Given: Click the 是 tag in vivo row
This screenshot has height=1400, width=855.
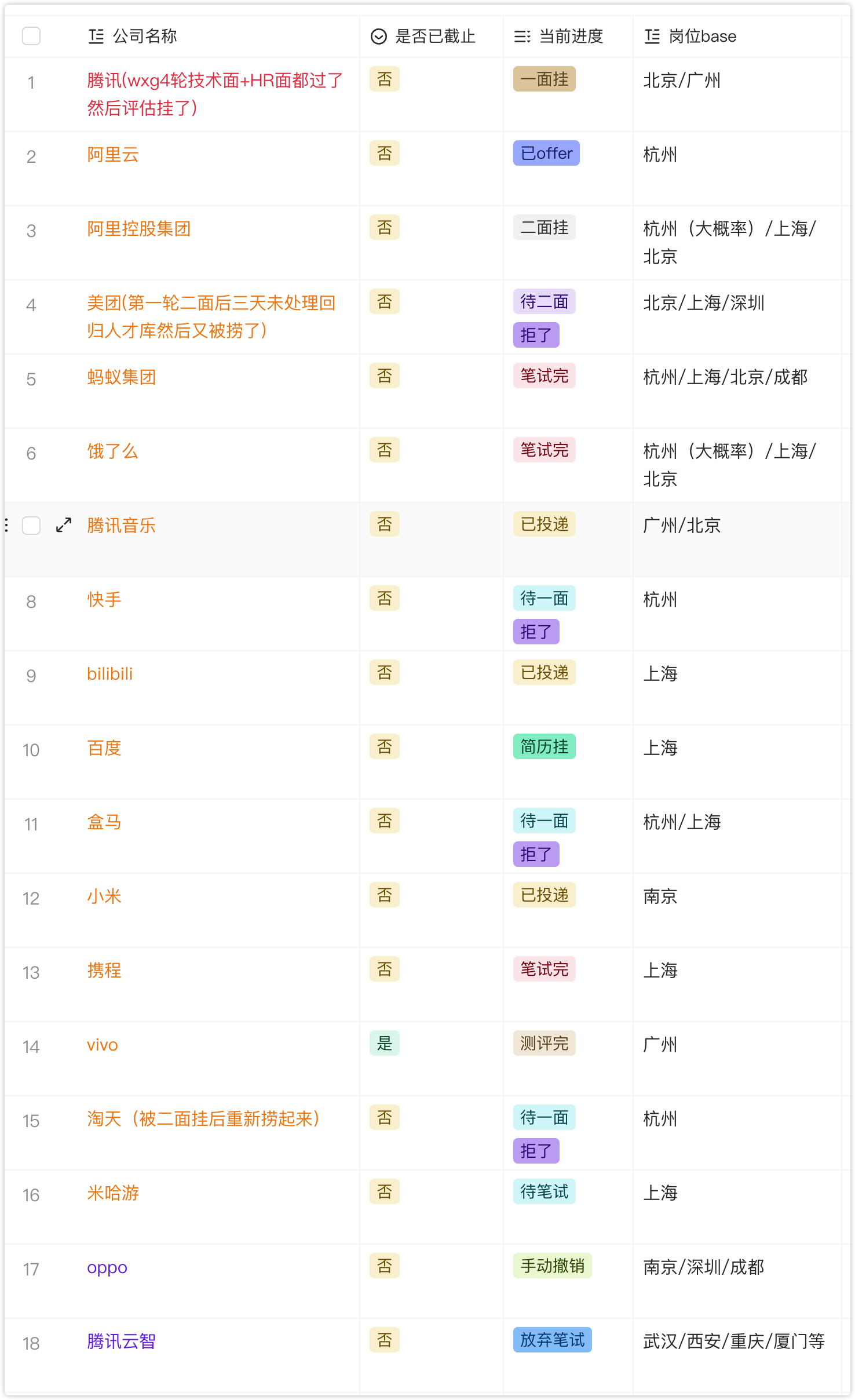Looking at the screenshot, I should tap(385, 1044).
